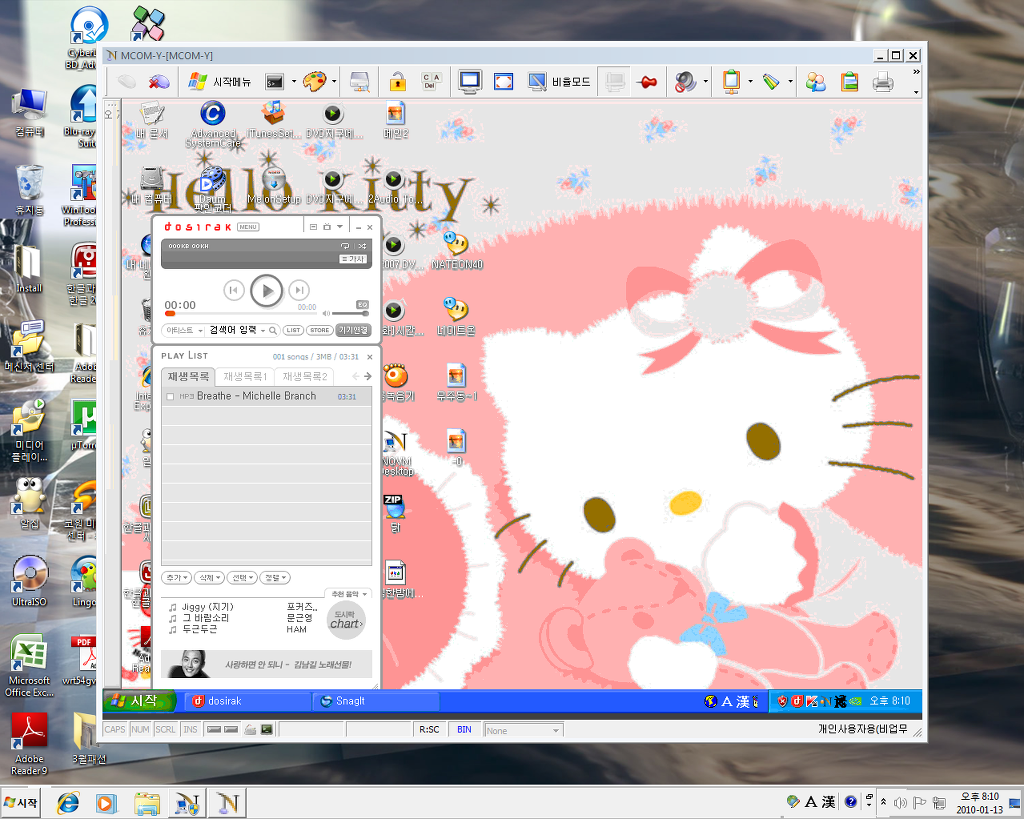
Task: Send Ctrl-Alt-Del using the C A Del icon
Action: 432,82
